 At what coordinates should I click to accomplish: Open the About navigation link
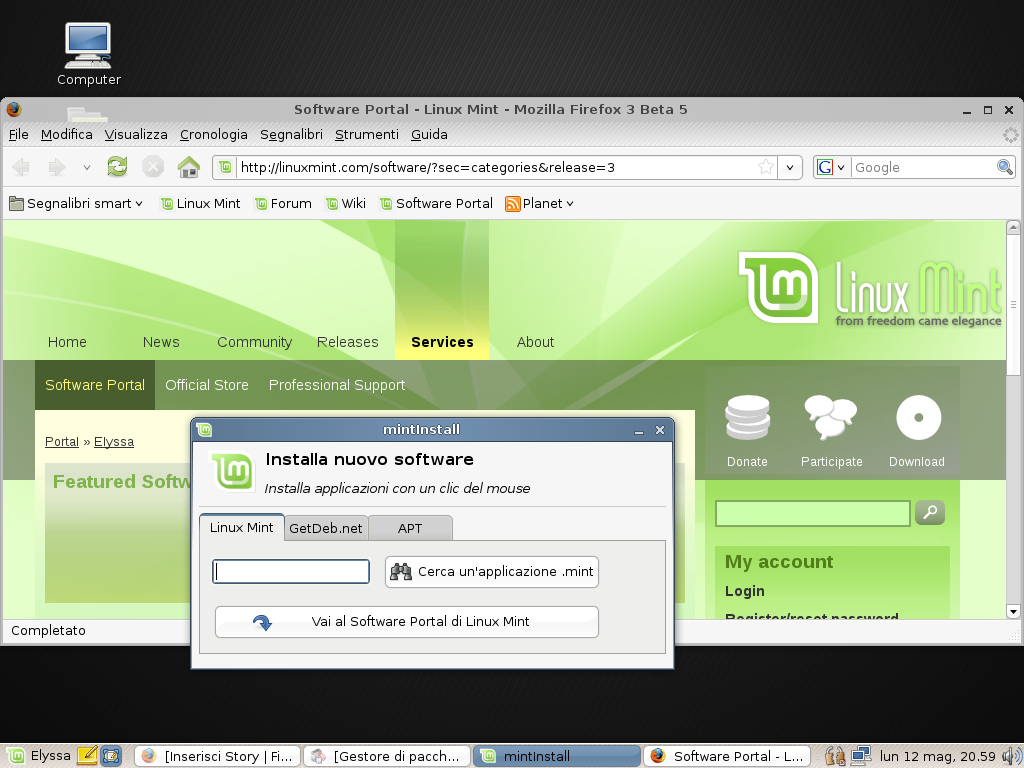(536, 342)
